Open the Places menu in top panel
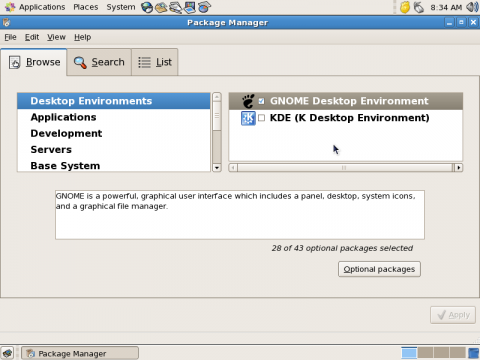 click(x=86, y=7)
